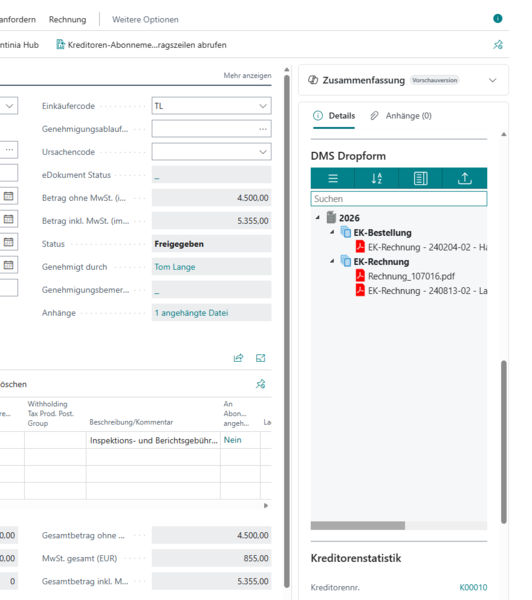Viewport: 532px width, 600px height.
Task: Open the Ursachencode dropdown
Action: coord(263,152)
